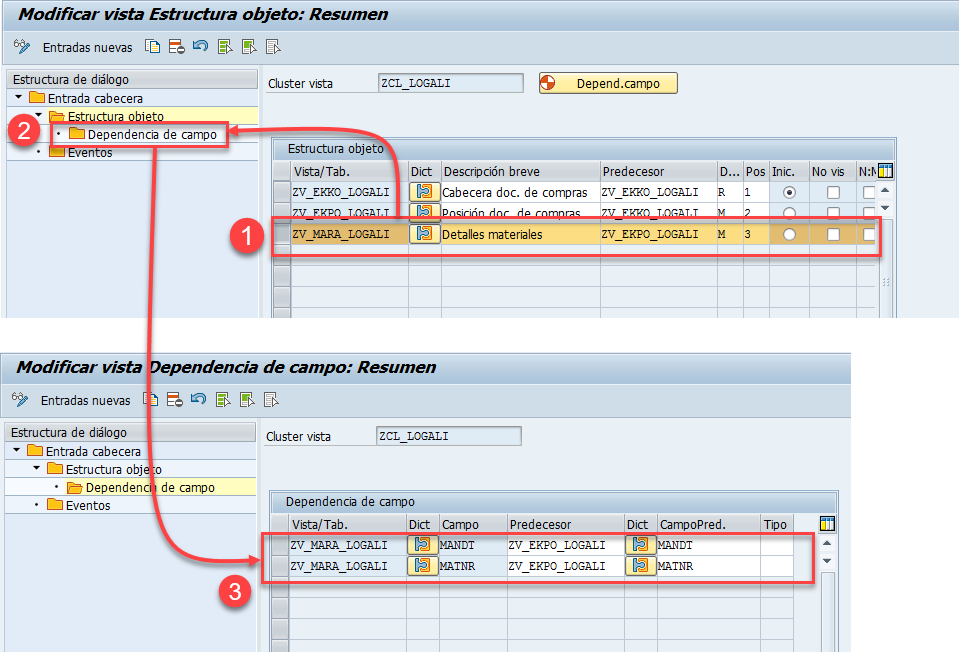959x652 pixels.
Task: Click Descripción breve column header
Action: 520,172
